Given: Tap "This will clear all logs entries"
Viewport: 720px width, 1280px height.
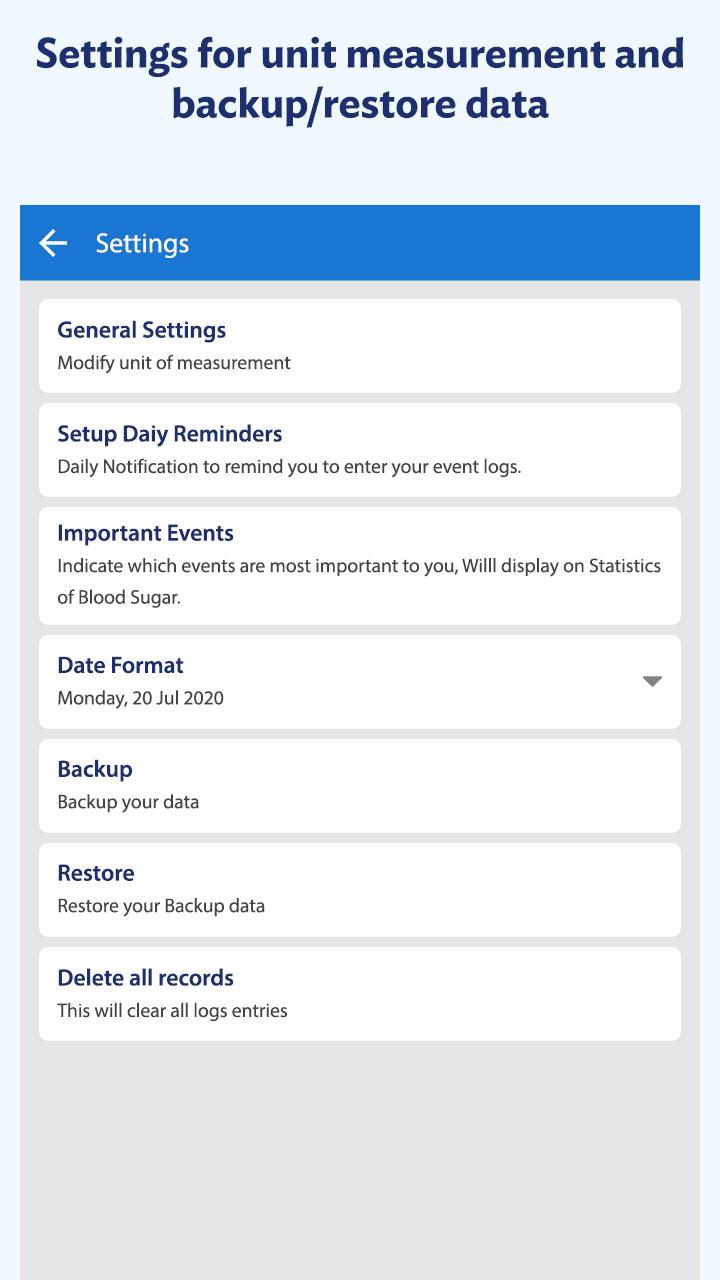Looking at the screenshot, I should click(172, 1011).
